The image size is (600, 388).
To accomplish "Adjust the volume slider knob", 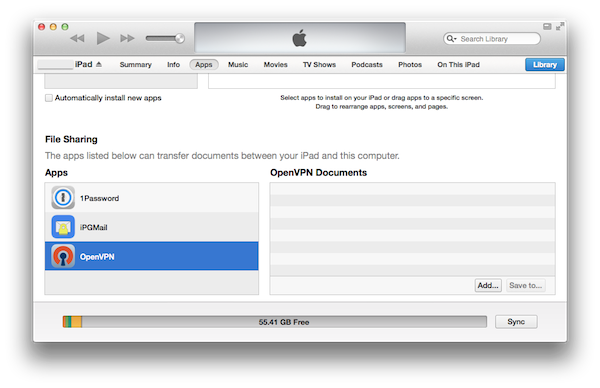I will point(179,38).
